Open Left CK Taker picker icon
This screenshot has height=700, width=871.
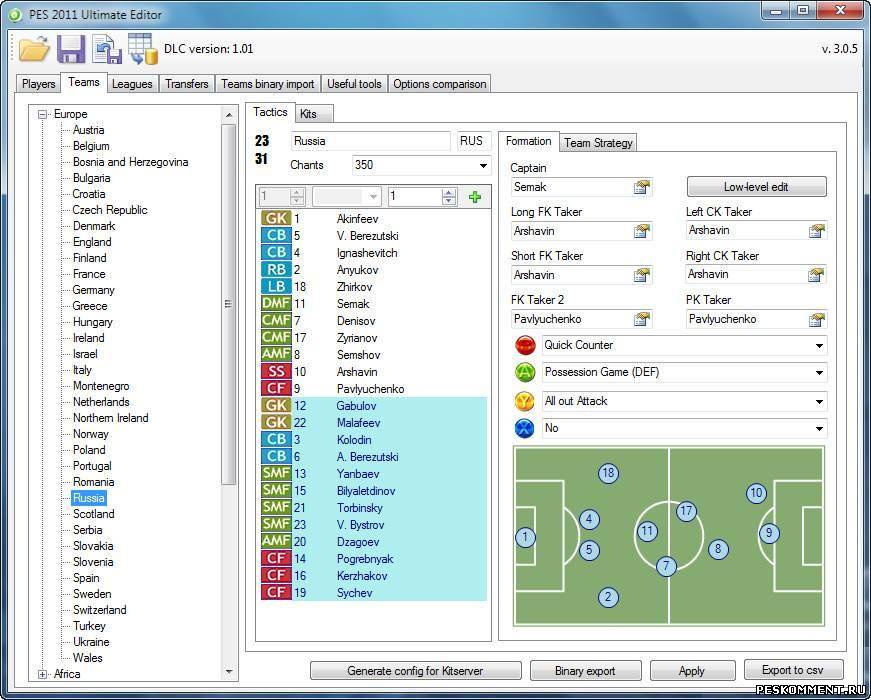(x=817, y=231)
